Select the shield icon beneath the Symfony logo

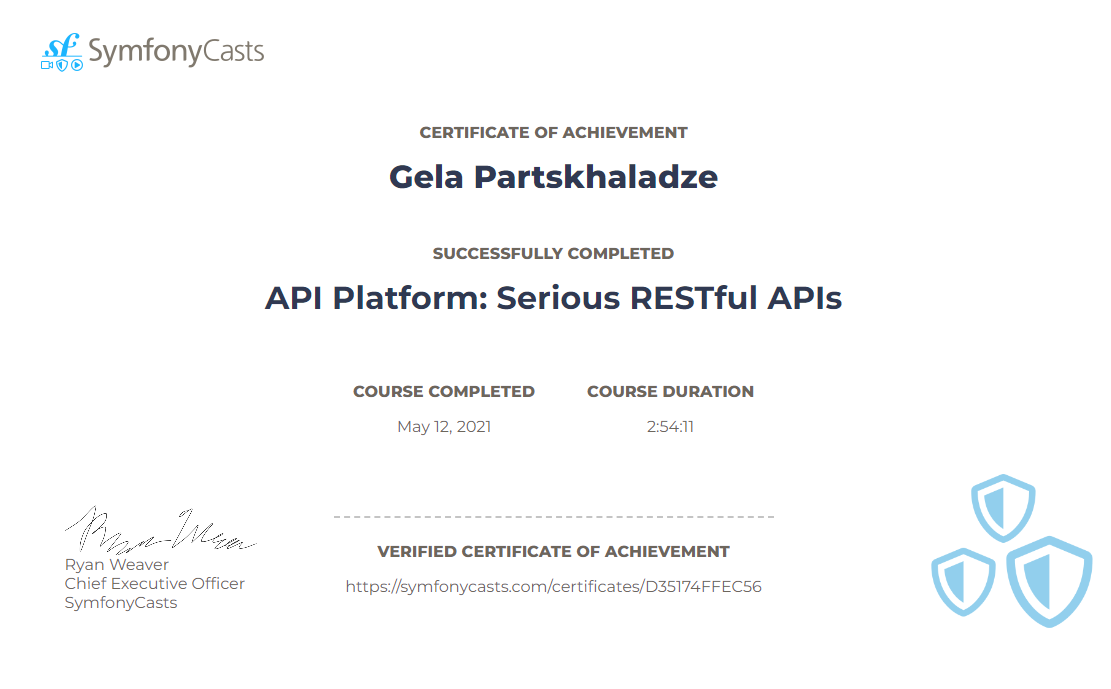[62, 64]
